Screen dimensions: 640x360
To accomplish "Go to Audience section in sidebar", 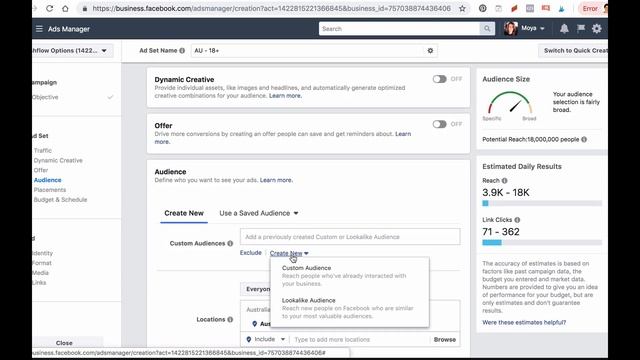I will coord(47,180).
